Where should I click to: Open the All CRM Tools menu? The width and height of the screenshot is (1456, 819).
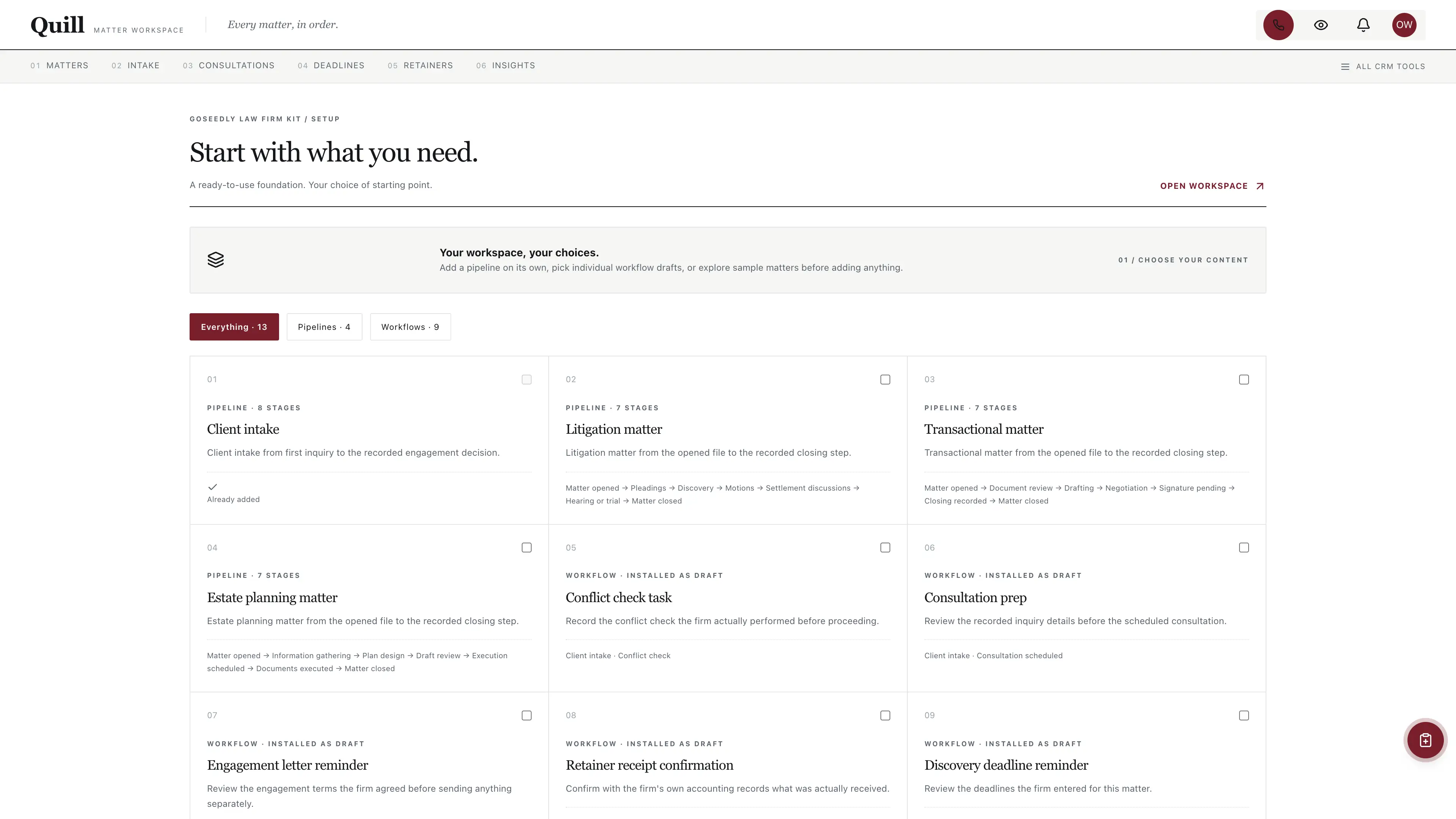1383,66
